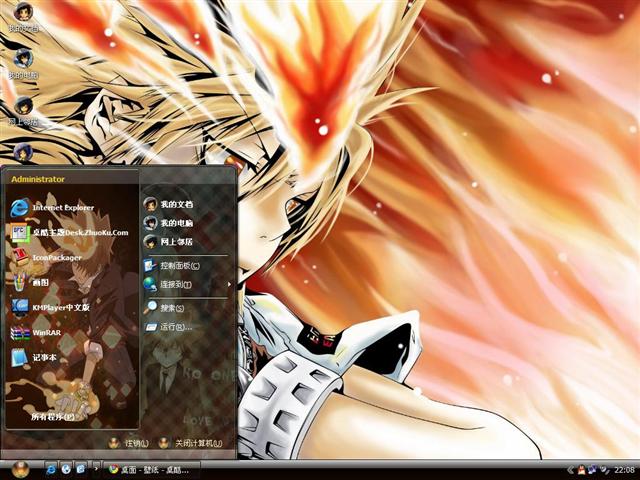This screenshot has height=480, width=640.
Task: Open the 我的文档 desktop icon
Action: coord(23,17)
